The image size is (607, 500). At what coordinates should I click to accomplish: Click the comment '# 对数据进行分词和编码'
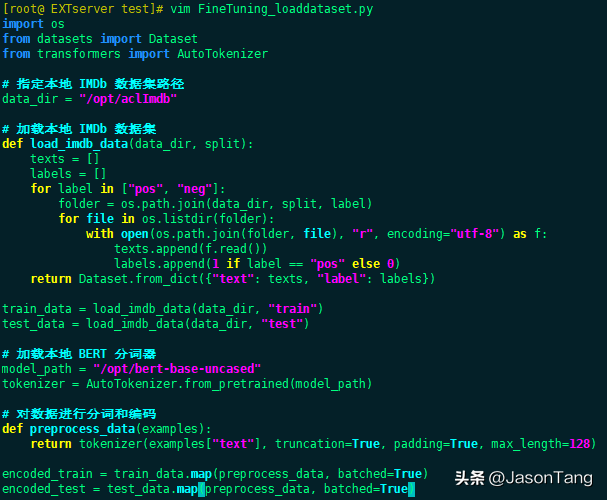(79, 414)
